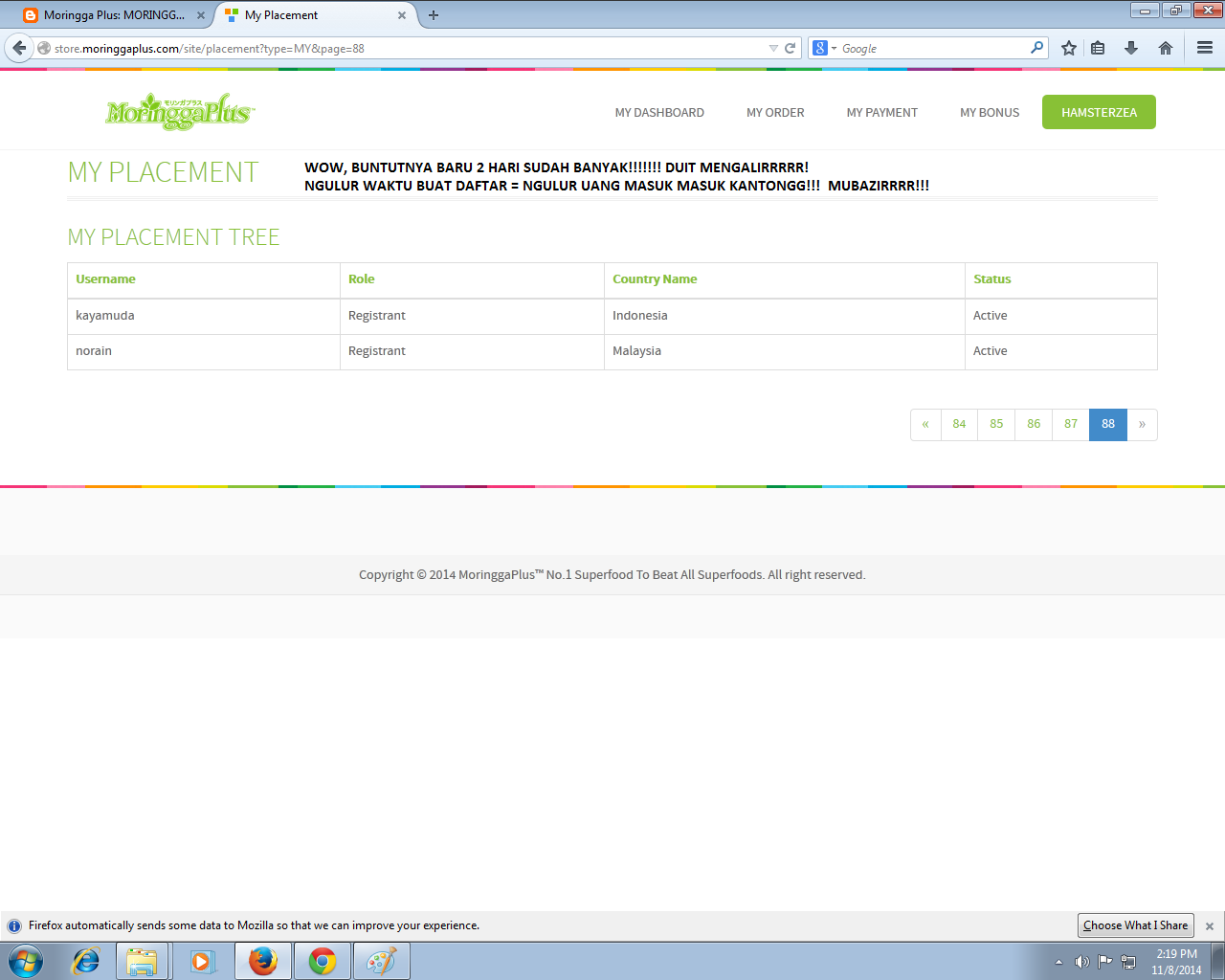Open Windows Explorer from the taskbar

[143, 961]
